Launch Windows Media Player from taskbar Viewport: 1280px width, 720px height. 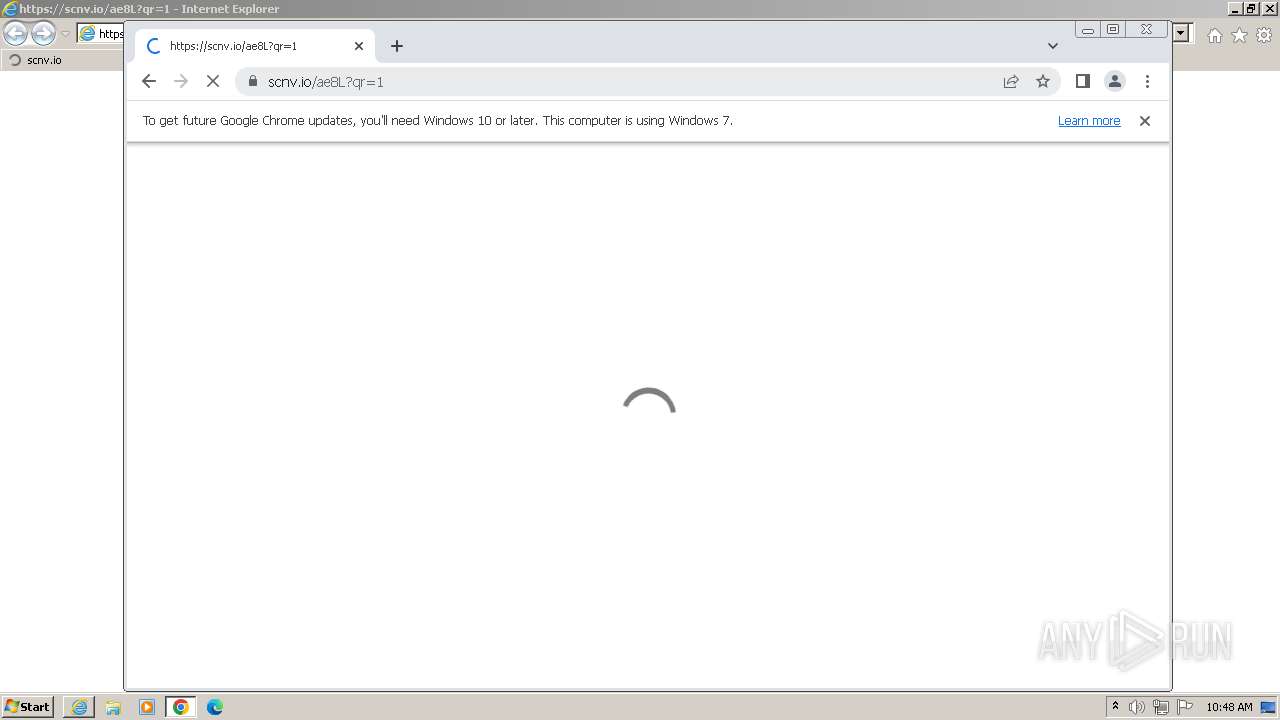pos(147,707)
